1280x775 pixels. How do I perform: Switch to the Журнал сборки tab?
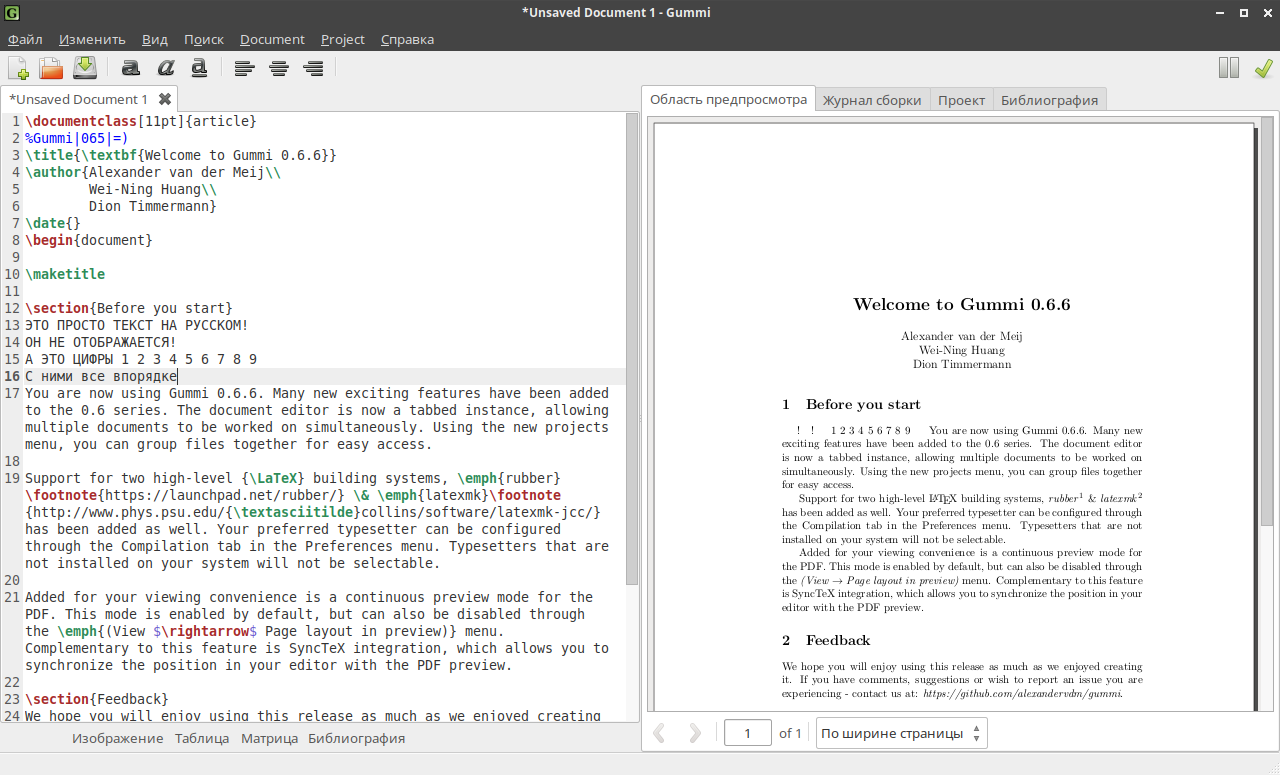[872, 100]
